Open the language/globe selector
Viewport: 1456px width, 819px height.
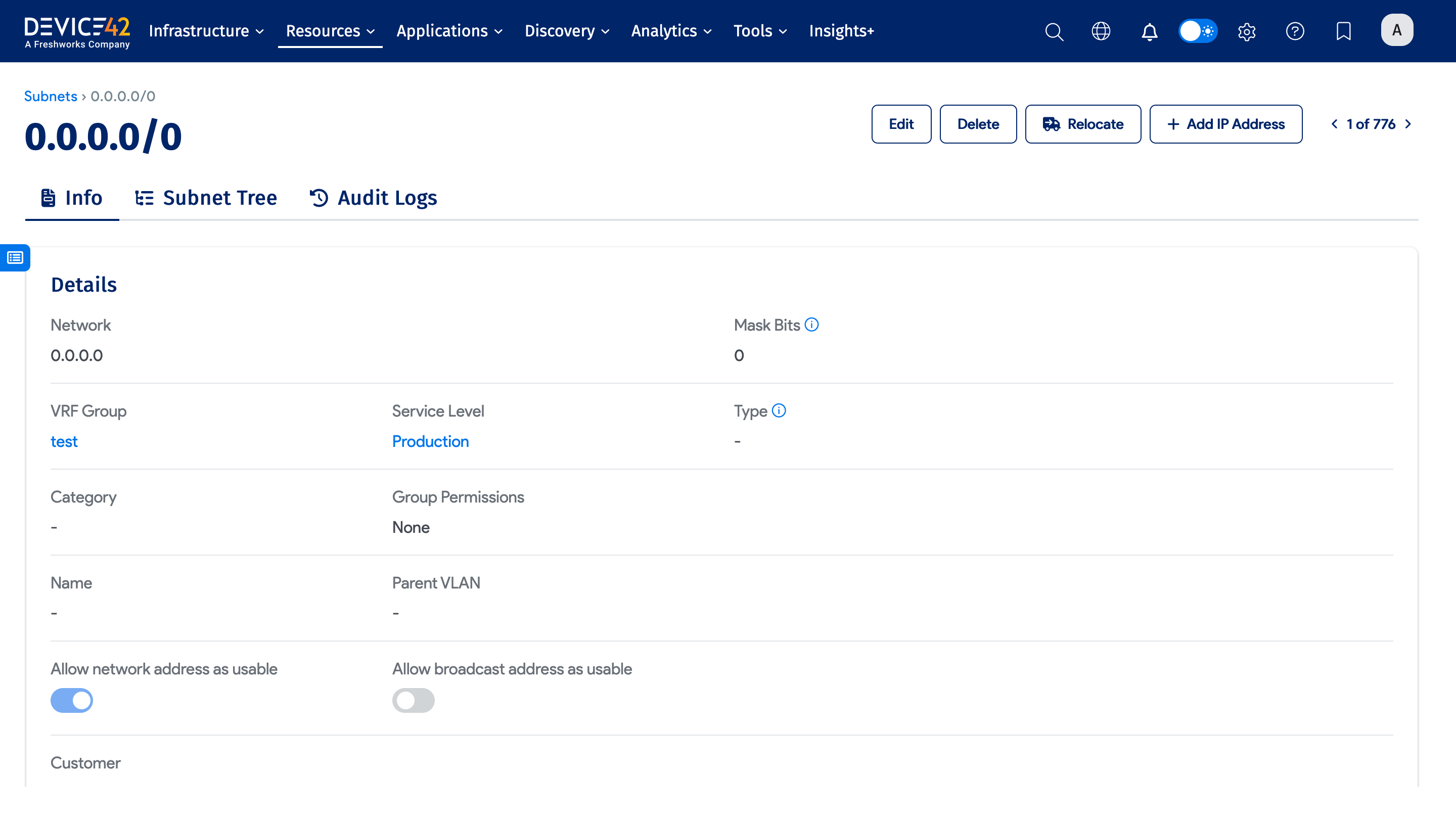point(1101,31)
